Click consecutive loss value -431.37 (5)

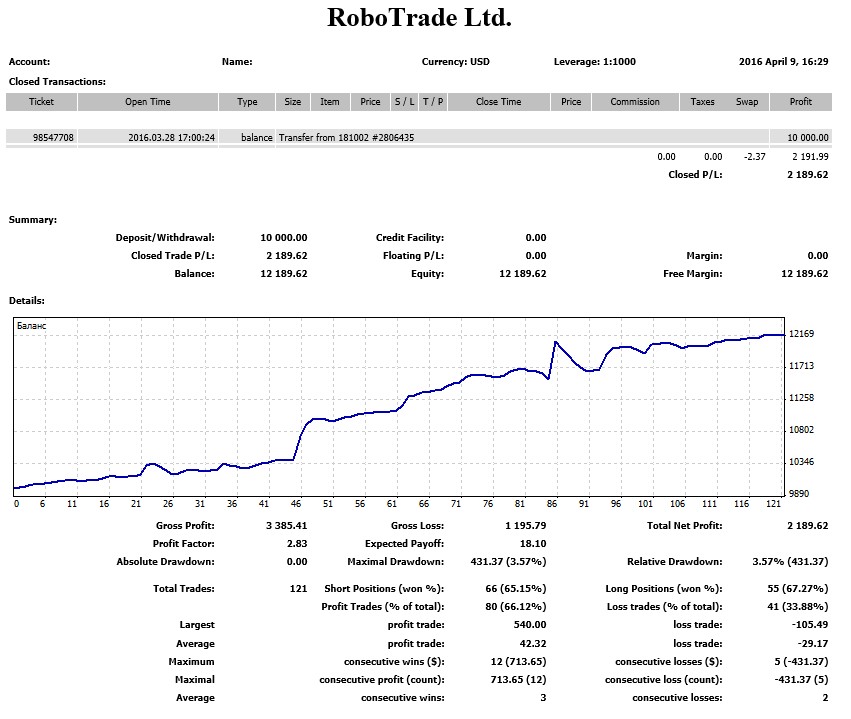pyautogui.click(x=802, y=680)
